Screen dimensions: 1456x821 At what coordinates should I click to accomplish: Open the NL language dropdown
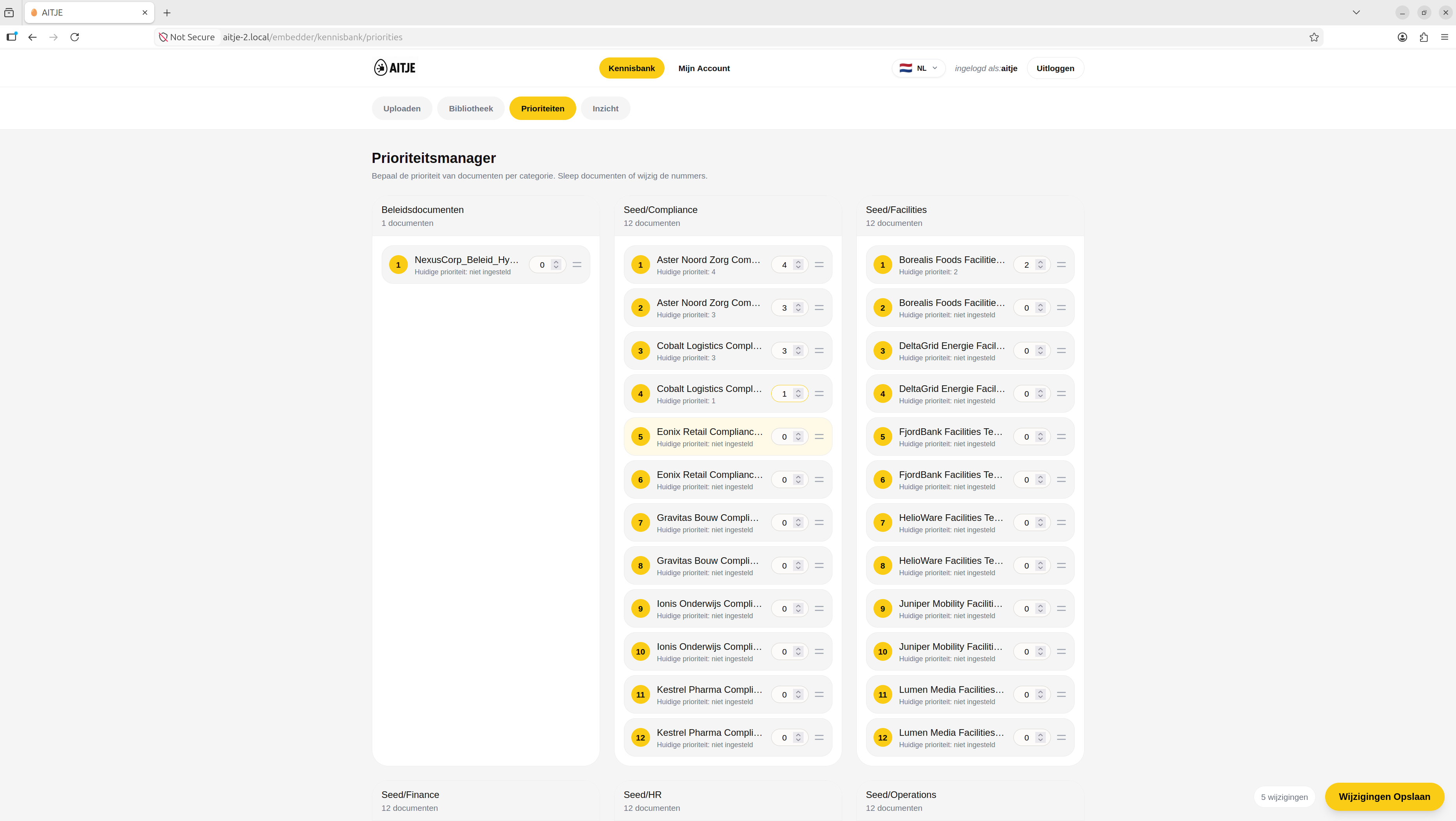click(918, 68)
